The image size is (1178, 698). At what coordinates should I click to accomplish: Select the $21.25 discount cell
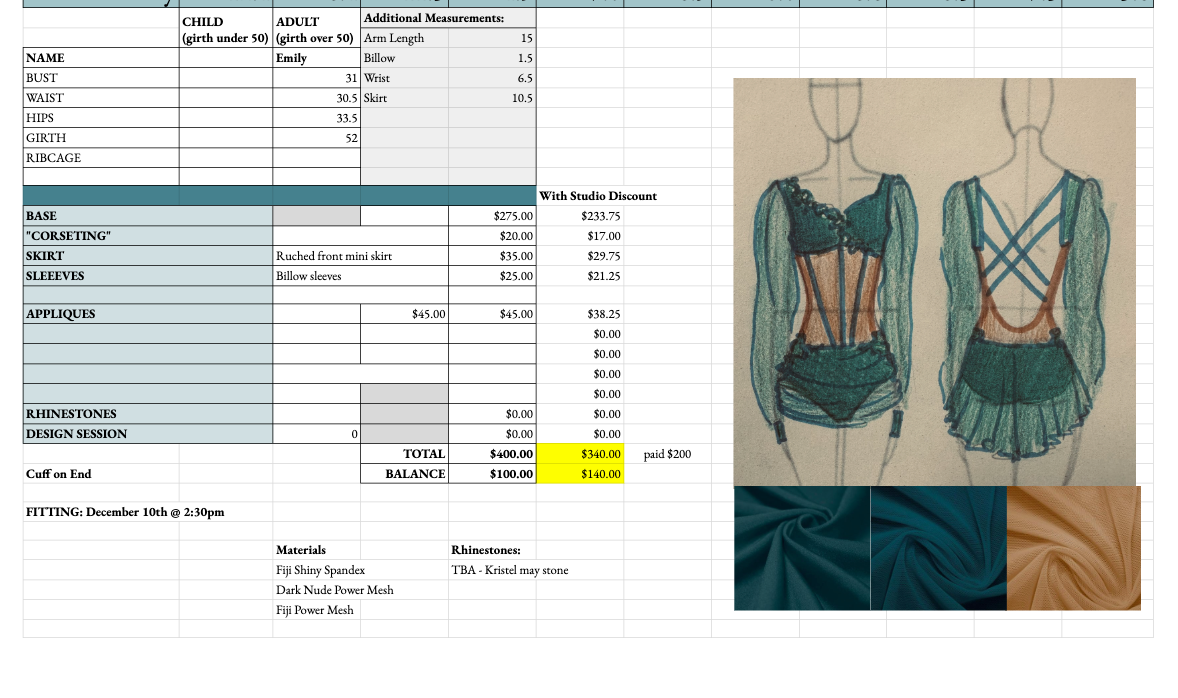point(580,276)
